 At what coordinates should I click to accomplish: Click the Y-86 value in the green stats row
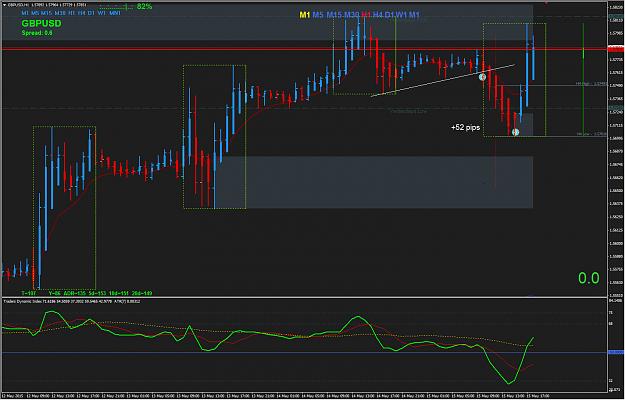[55, 293]
